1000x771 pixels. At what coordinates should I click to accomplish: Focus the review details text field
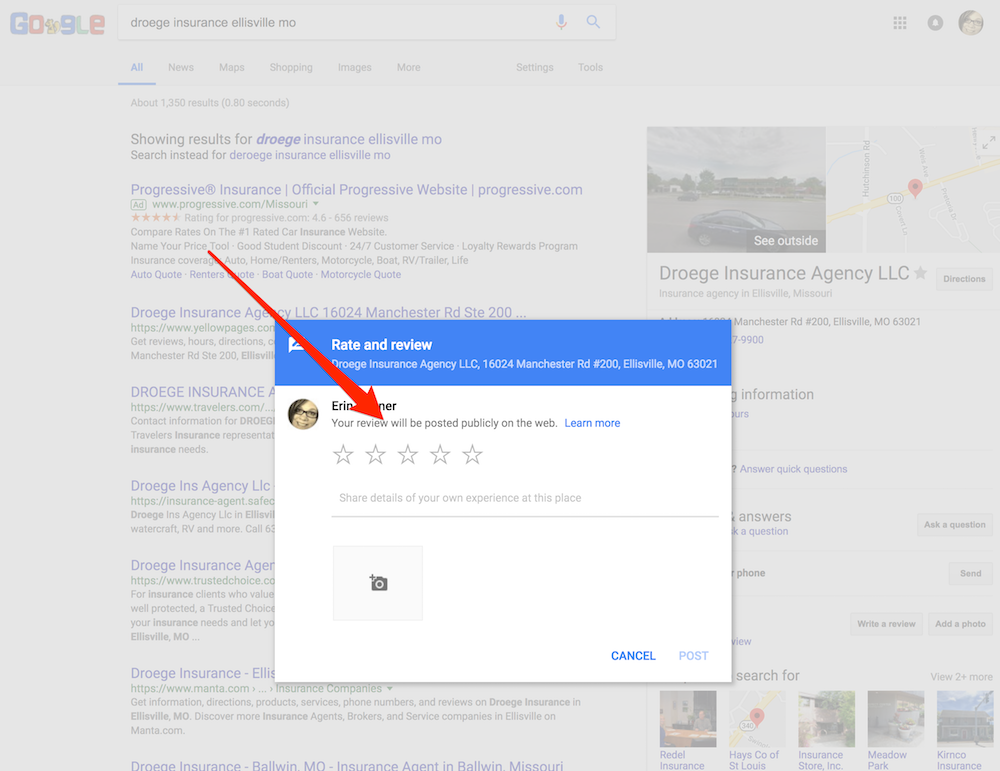click(525, 498)
